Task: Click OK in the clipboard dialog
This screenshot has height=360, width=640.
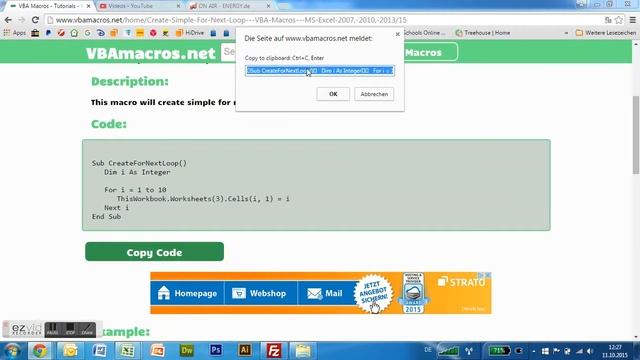Action: 333,94
